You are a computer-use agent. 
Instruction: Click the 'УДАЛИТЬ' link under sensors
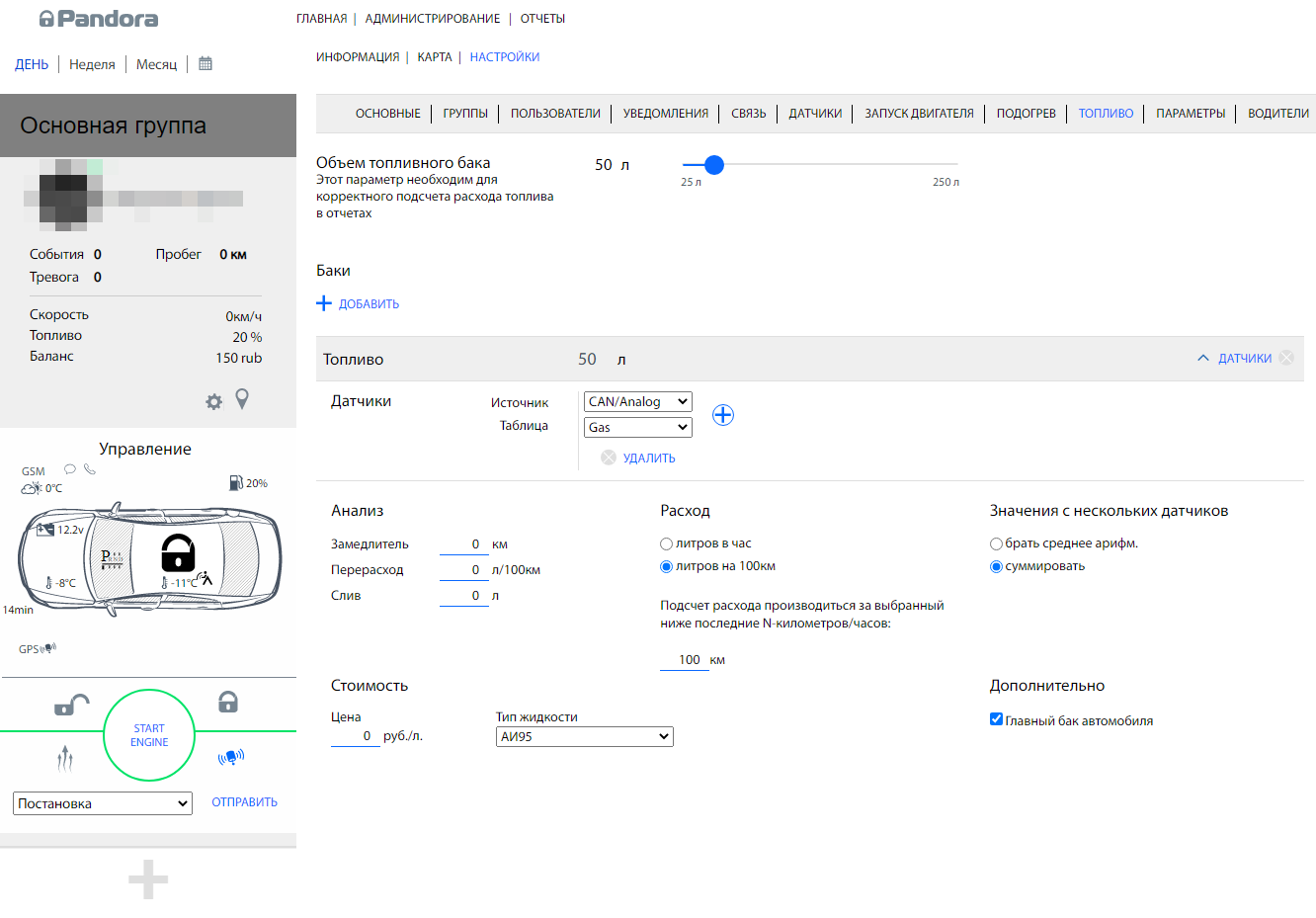[x=648, y=459]
